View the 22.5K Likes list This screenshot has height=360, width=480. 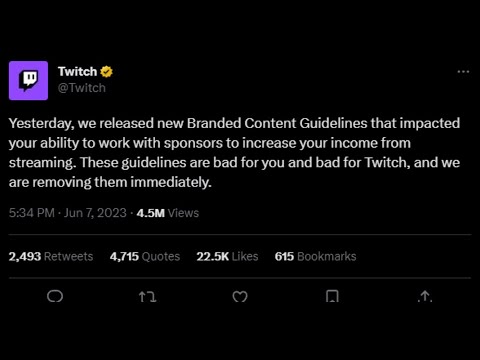pyautogui.click(x=227, y=256)
